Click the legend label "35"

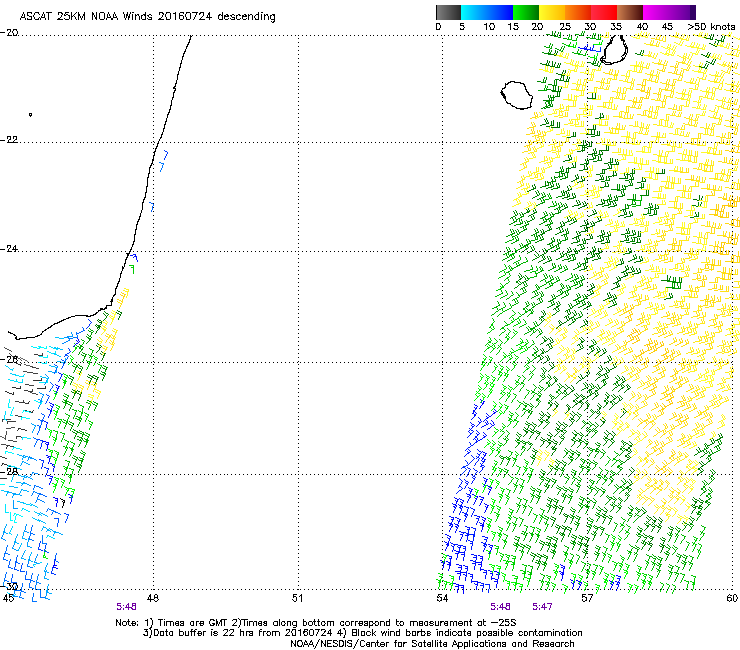[x=616, y=27]
